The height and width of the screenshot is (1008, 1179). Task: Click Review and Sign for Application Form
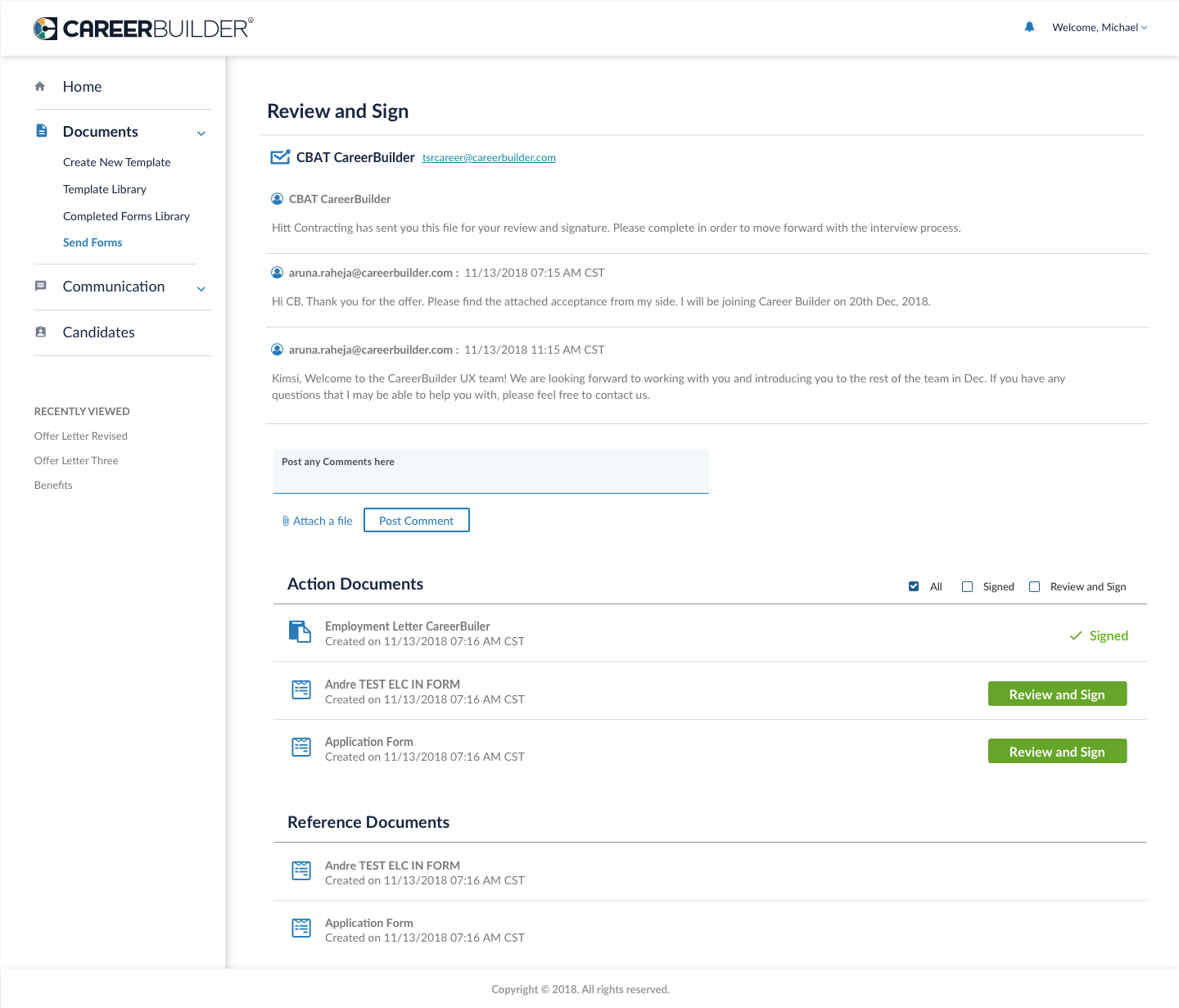[x=1057, y=751]
